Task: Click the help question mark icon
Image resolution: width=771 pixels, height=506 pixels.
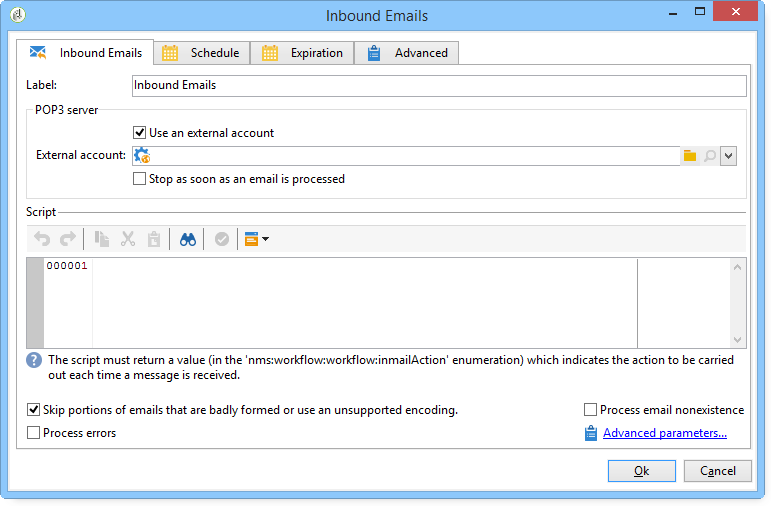Action: [x=34, y=360]
